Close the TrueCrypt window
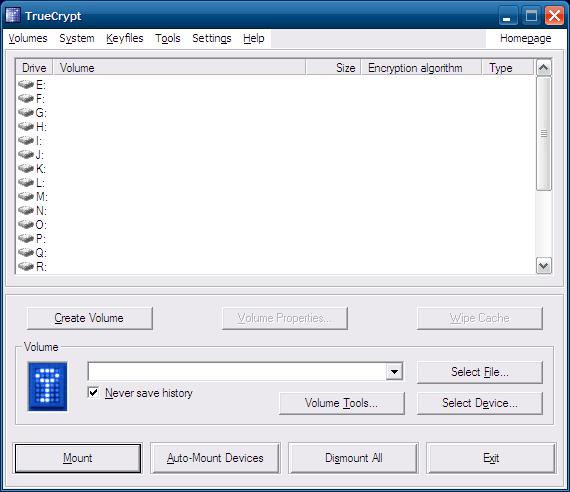 tap(554, 16)
